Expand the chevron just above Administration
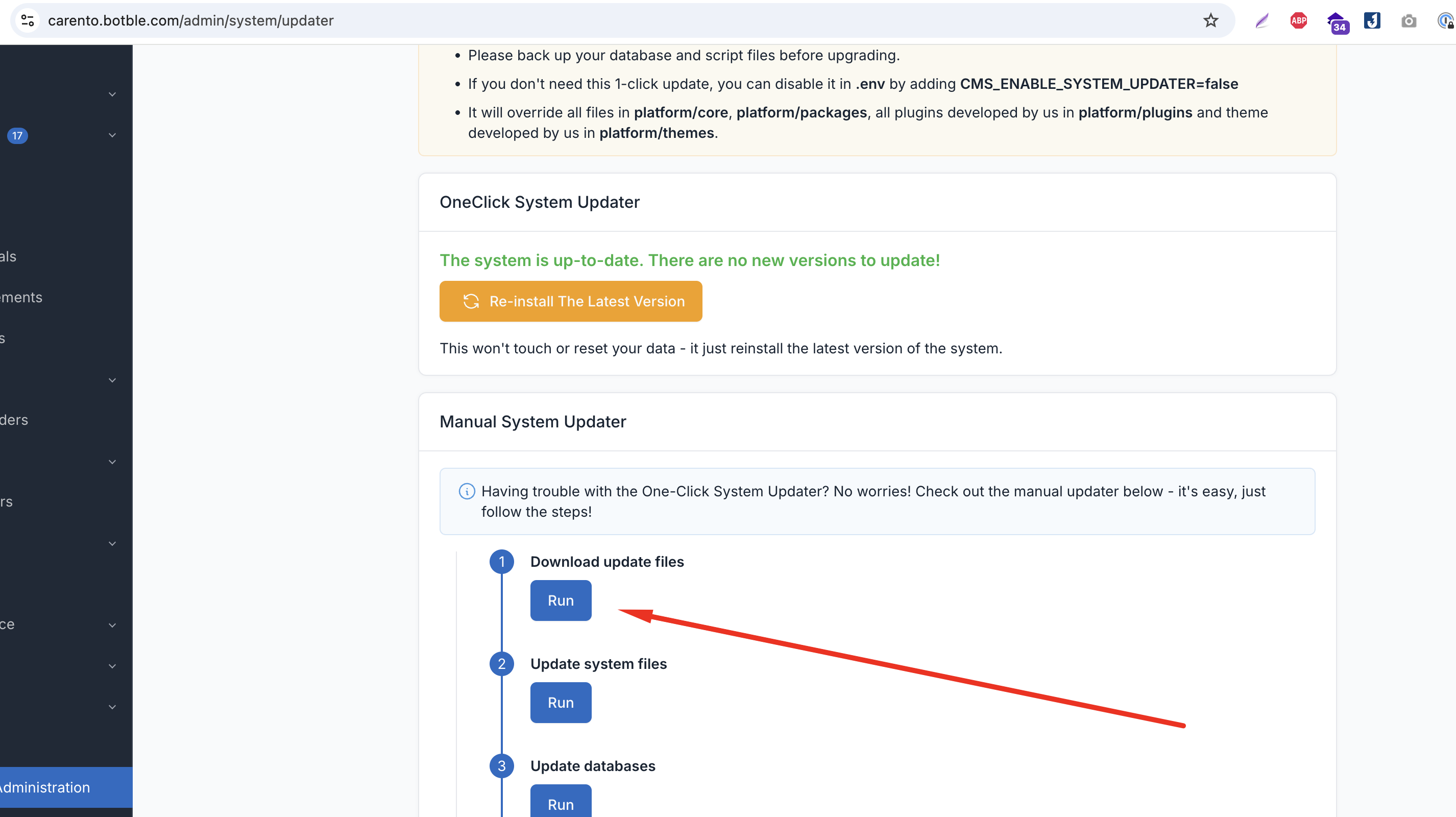Viewport: 1456px width, 817px height. point(112,707)
